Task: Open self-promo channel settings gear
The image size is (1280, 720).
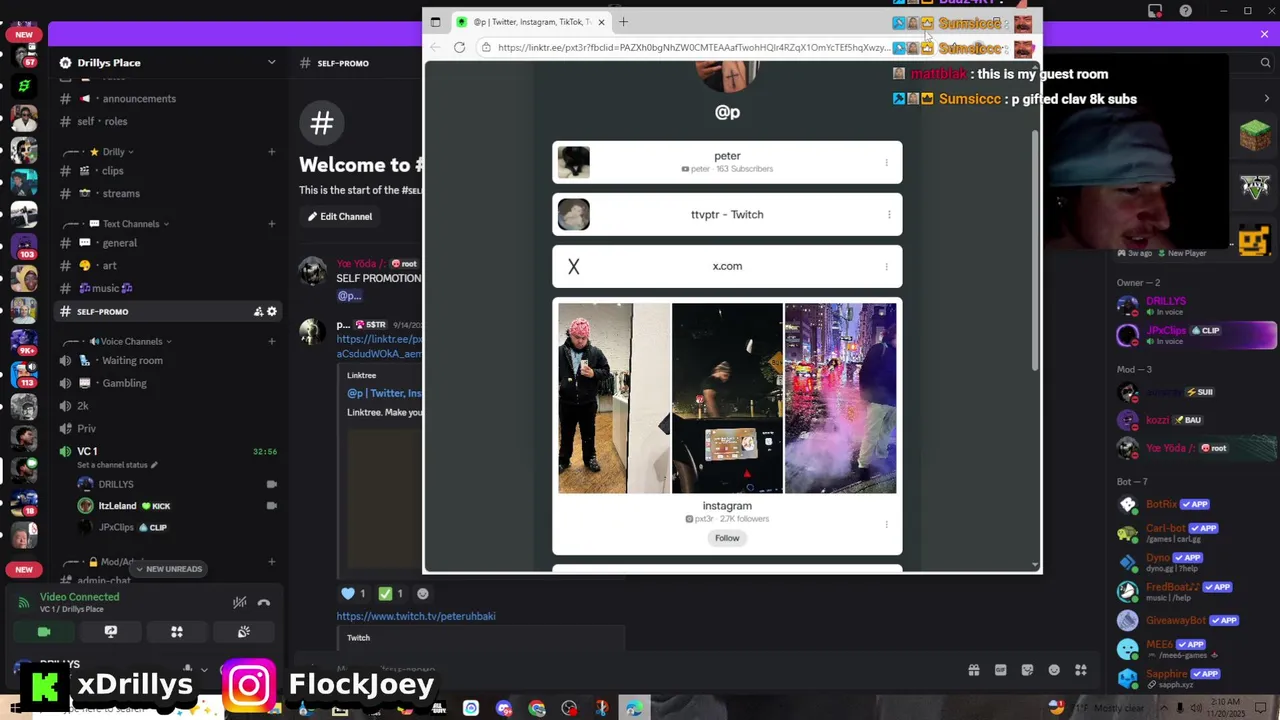Action: pyautogui.click(x=272, y=312)
